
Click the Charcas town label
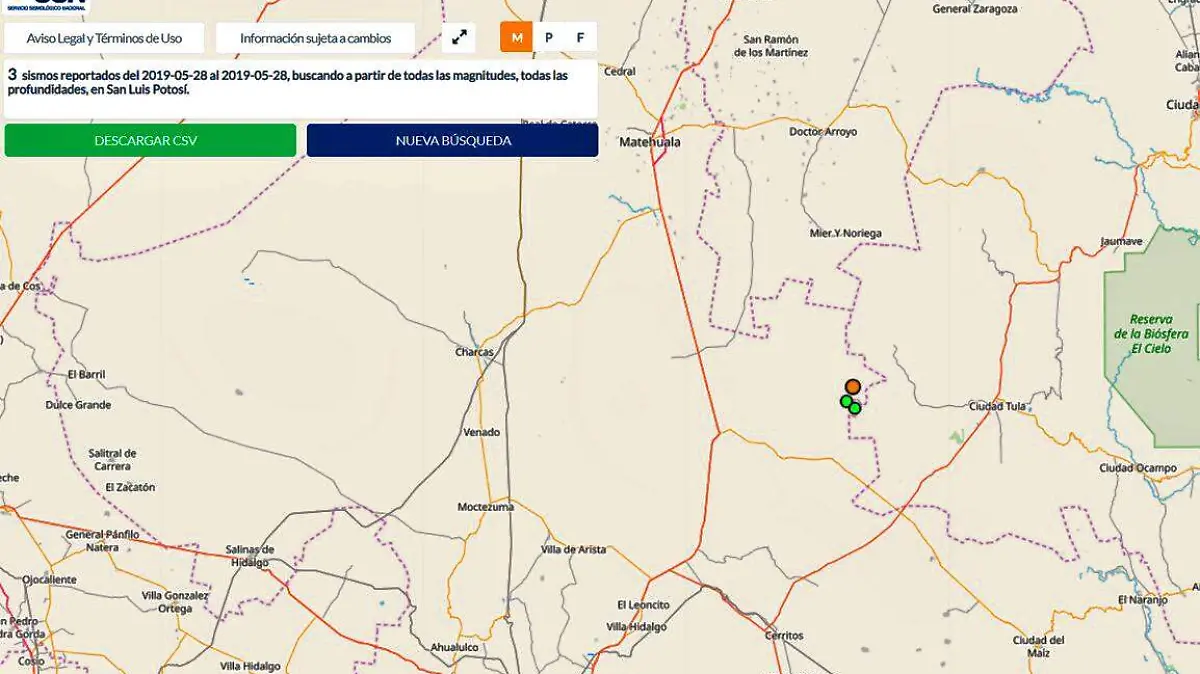pyautogui.click(x=474, y=352)
